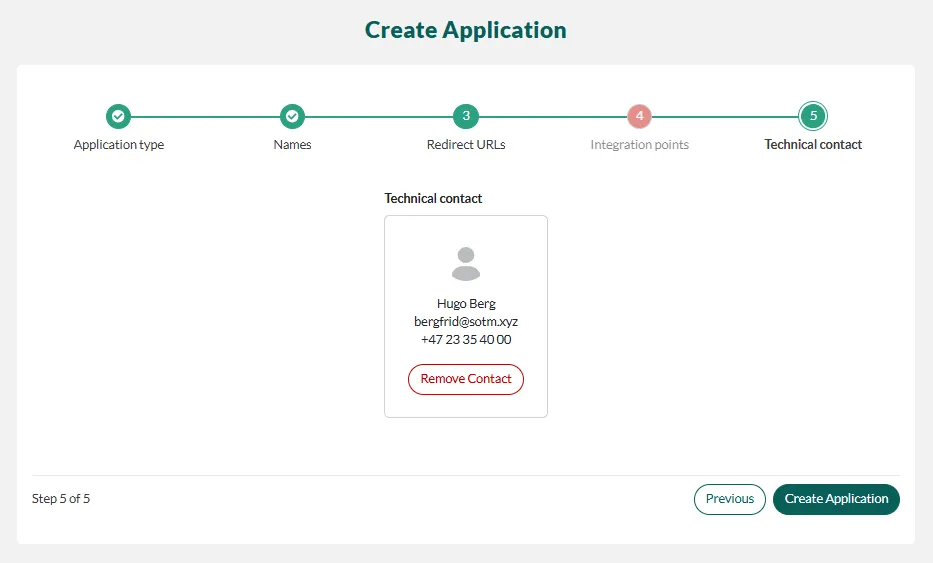Select the Technical contact step label

(x=813, y=145)
